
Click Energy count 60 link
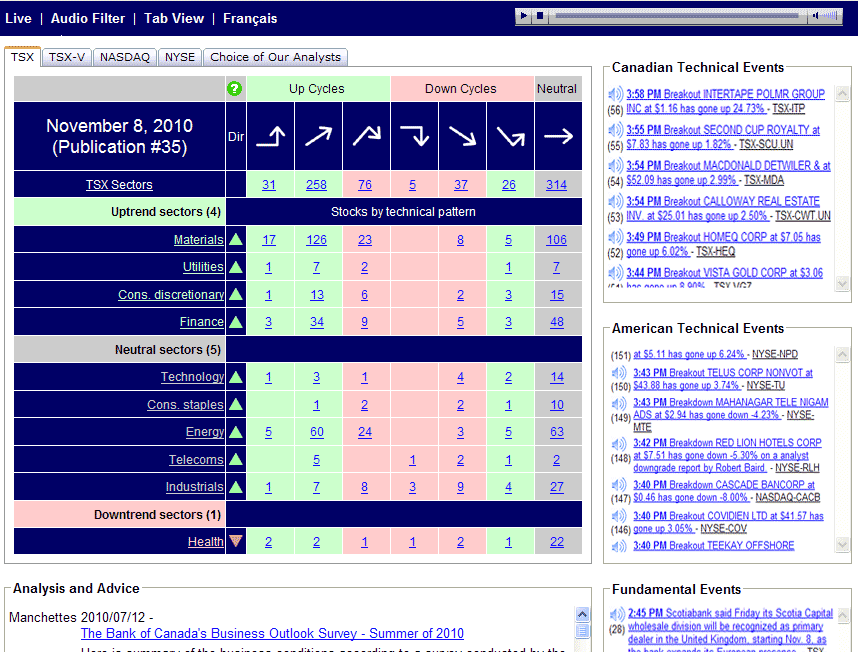tap(317, 432)
